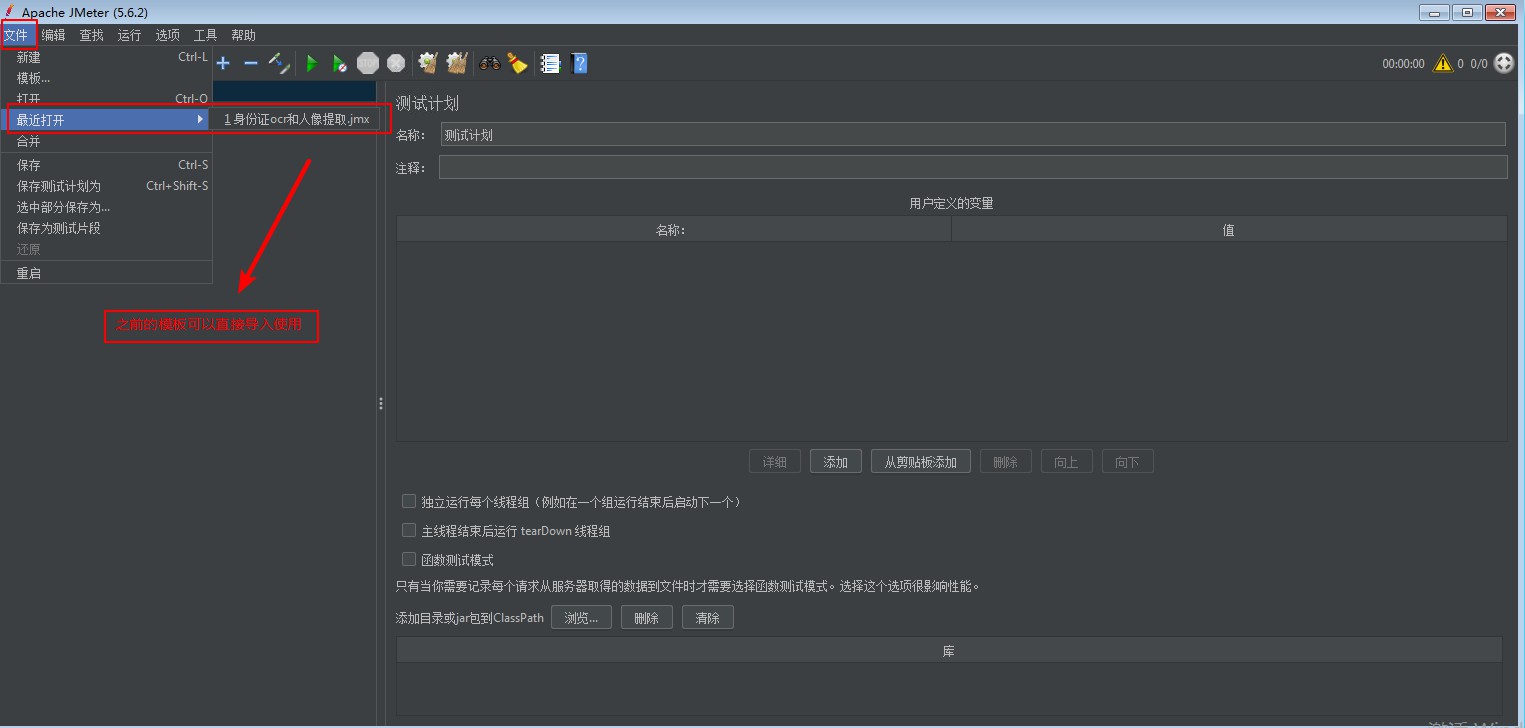1525x728 pixels.
Task: Open the '工具' menu
Action: pyautogui.click(x=205, y=35)
